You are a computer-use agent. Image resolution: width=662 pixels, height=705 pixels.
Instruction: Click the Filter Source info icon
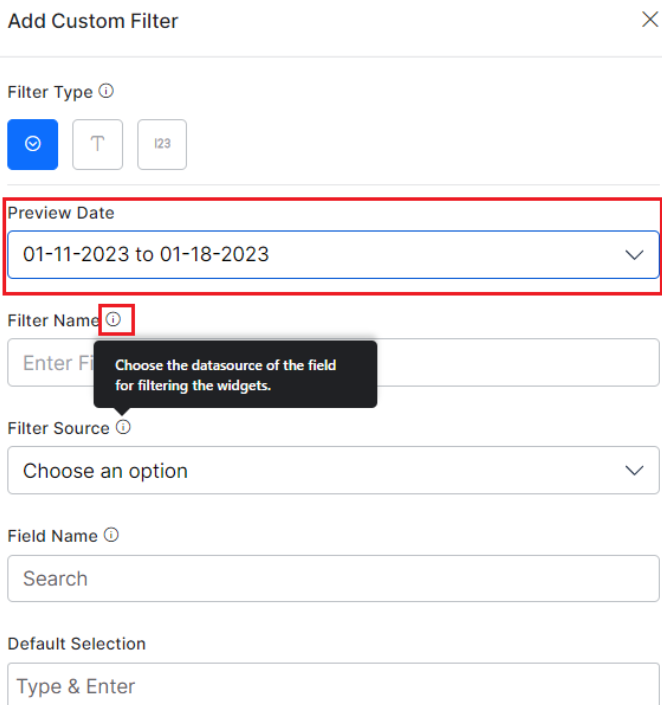[123, 427]
